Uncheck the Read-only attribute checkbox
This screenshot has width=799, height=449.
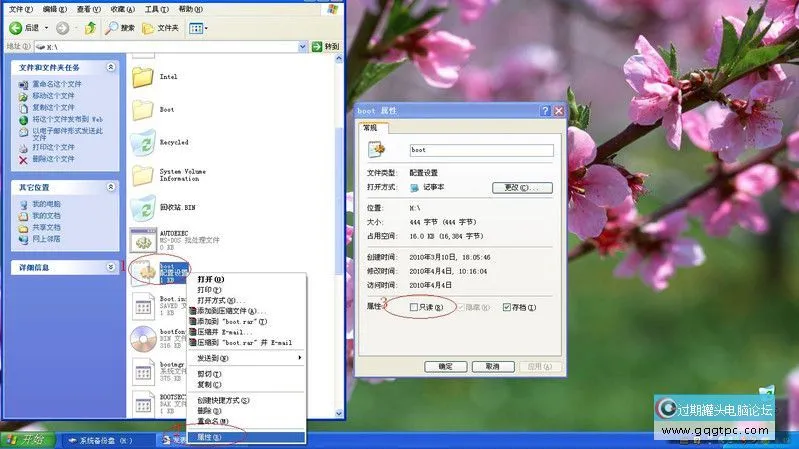(414, 307)
